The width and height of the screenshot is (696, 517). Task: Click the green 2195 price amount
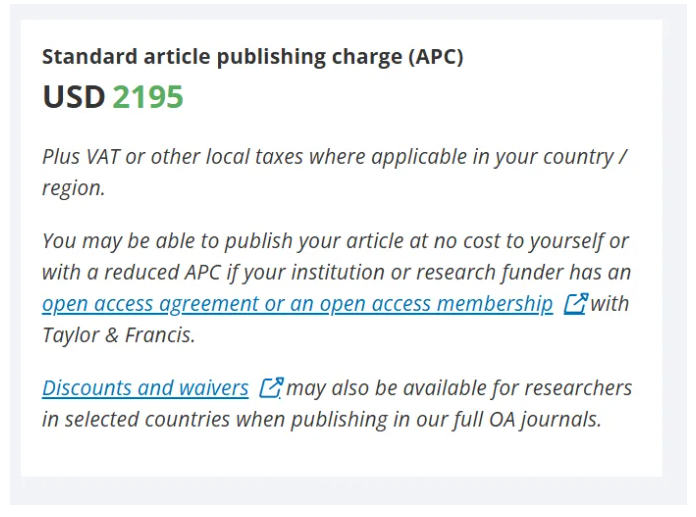(148, 97)
